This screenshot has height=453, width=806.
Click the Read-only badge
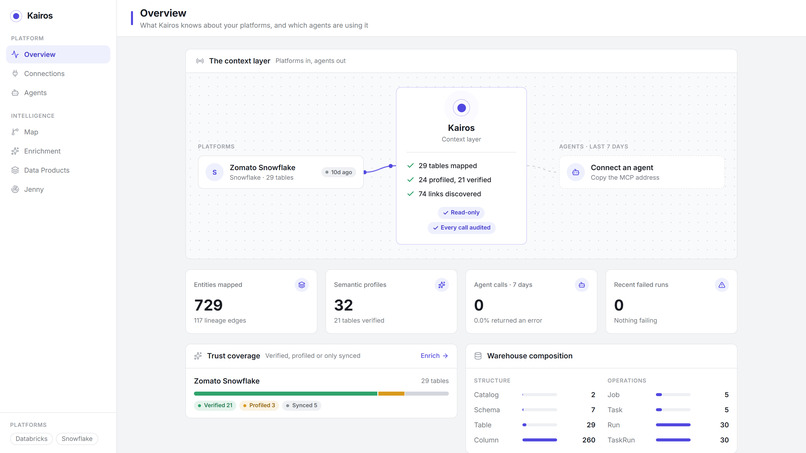[461, 212]
